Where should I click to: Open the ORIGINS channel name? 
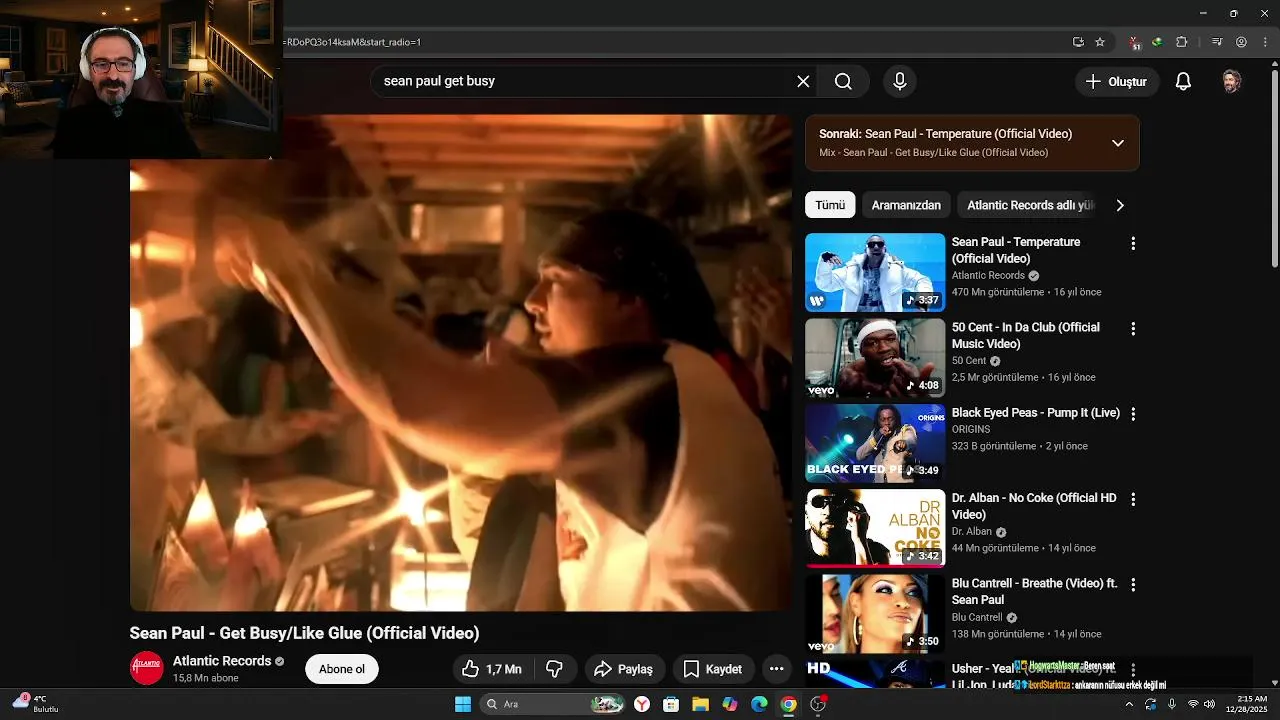(x=971, y=429)
